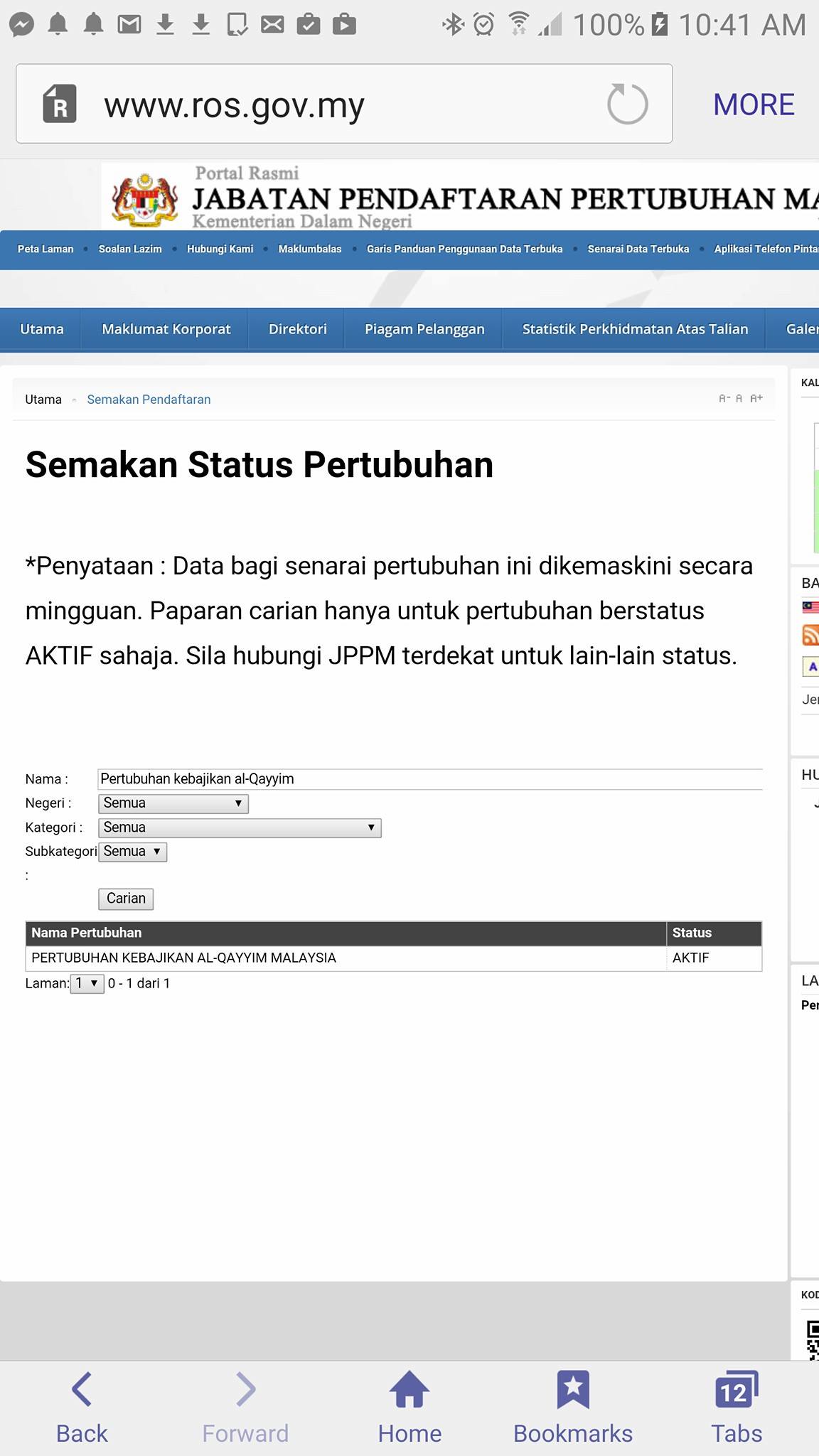Open the Kategori dropdown
819x1456 pixels.
[240, 828]
